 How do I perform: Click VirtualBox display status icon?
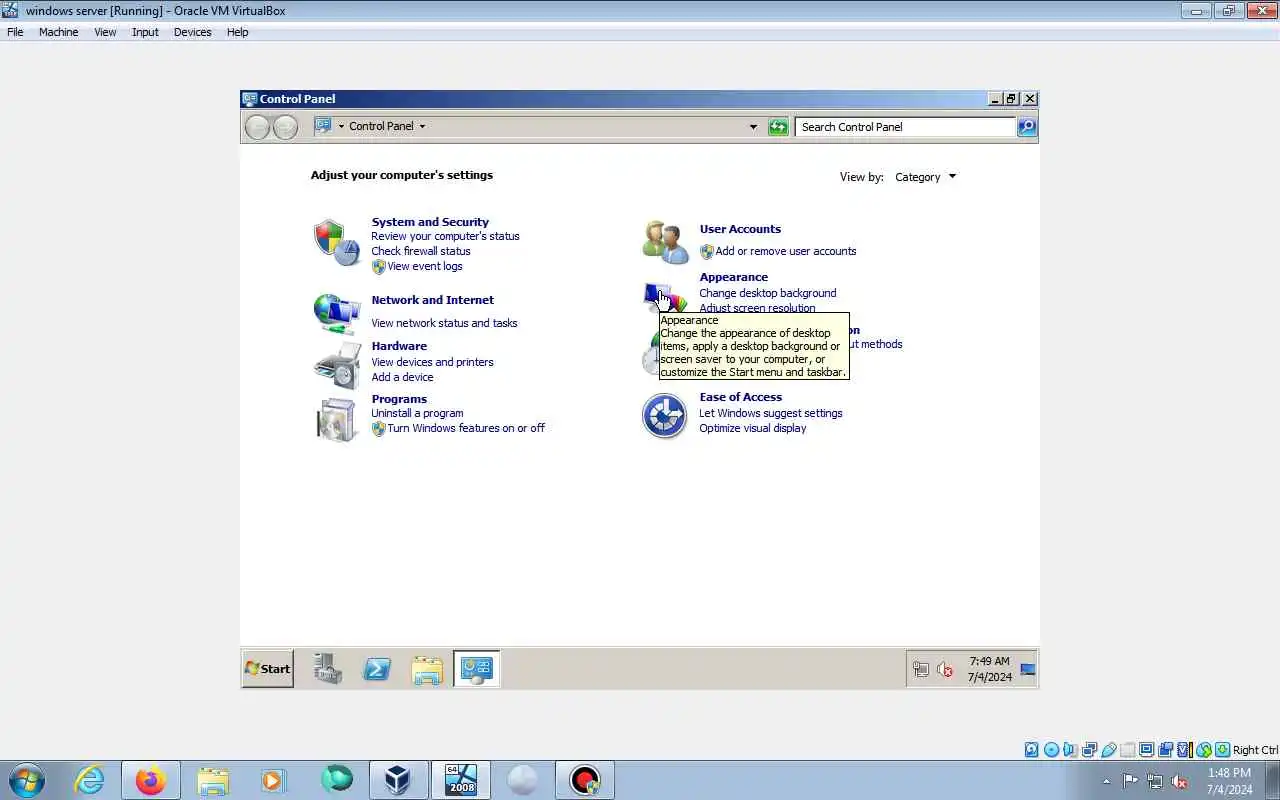pos(1146,750)
